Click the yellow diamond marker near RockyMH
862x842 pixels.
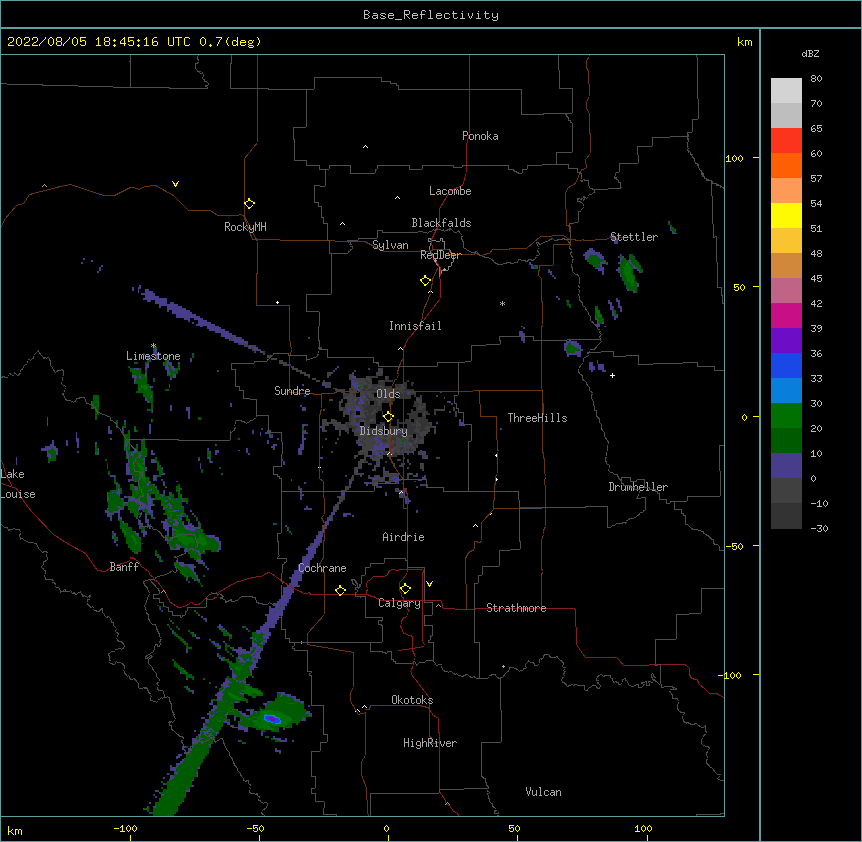click(249, 204)
